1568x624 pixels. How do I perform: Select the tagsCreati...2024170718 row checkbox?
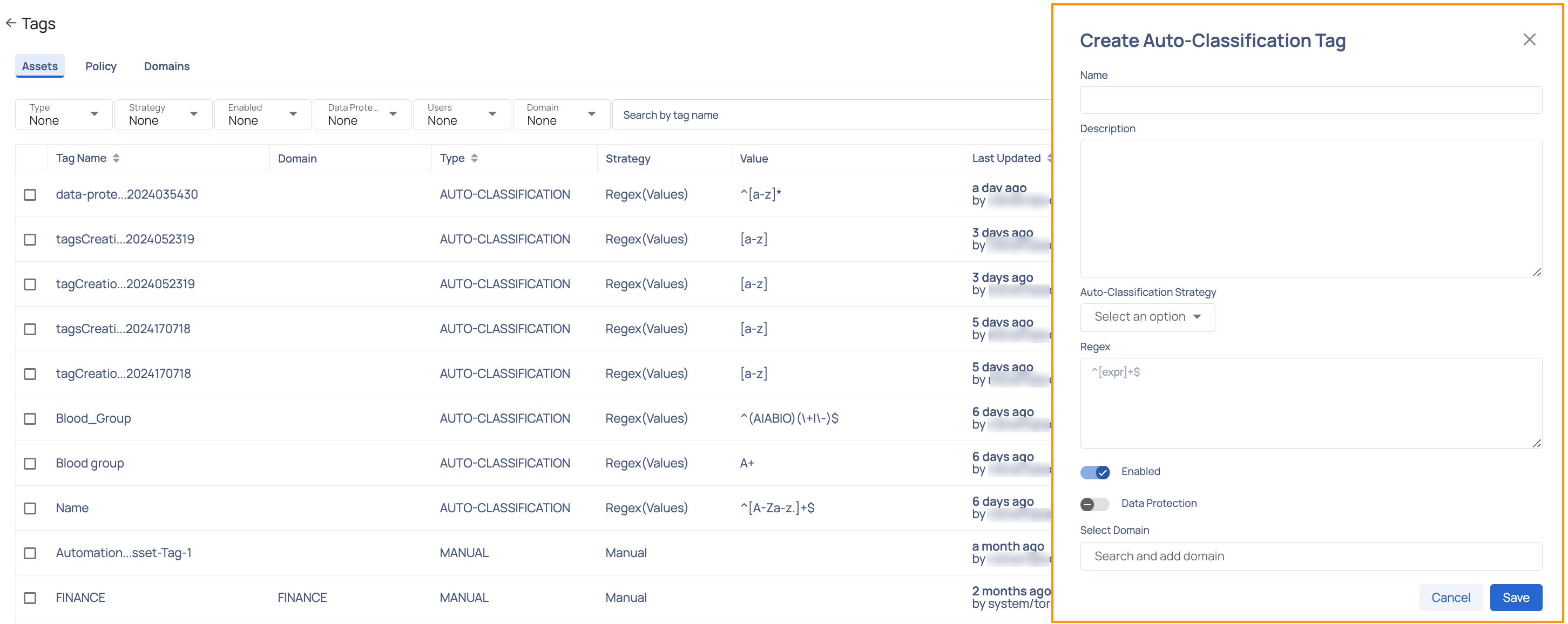tap(30, 329)
